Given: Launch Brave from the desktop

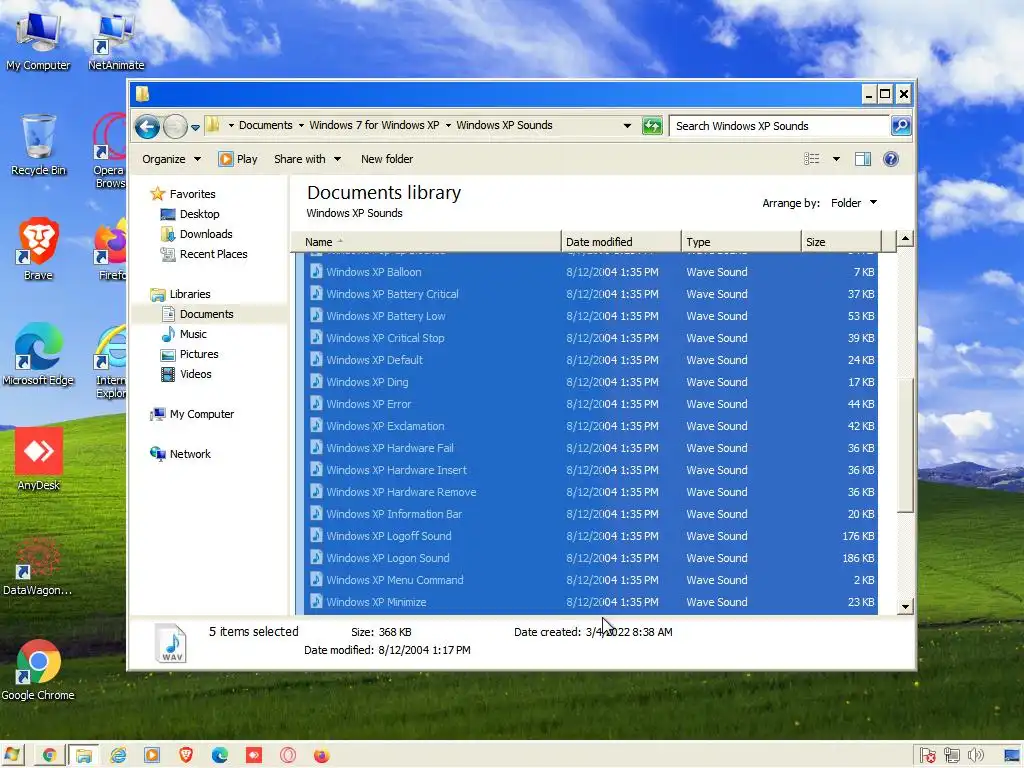Looking at the screenshot, I should click(x=39, y=249).
